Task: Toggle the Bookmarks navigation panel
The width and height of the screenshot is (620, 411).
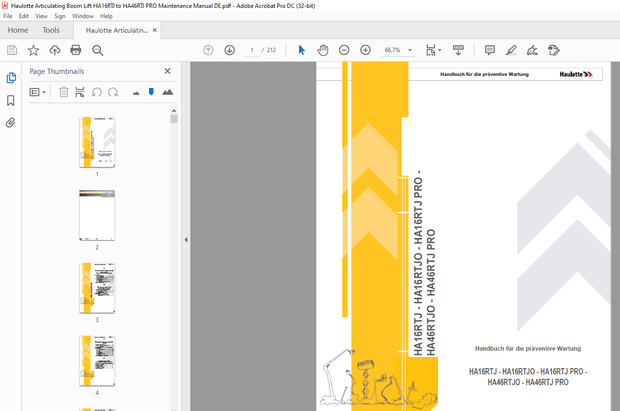Action: tap(11, 101)
